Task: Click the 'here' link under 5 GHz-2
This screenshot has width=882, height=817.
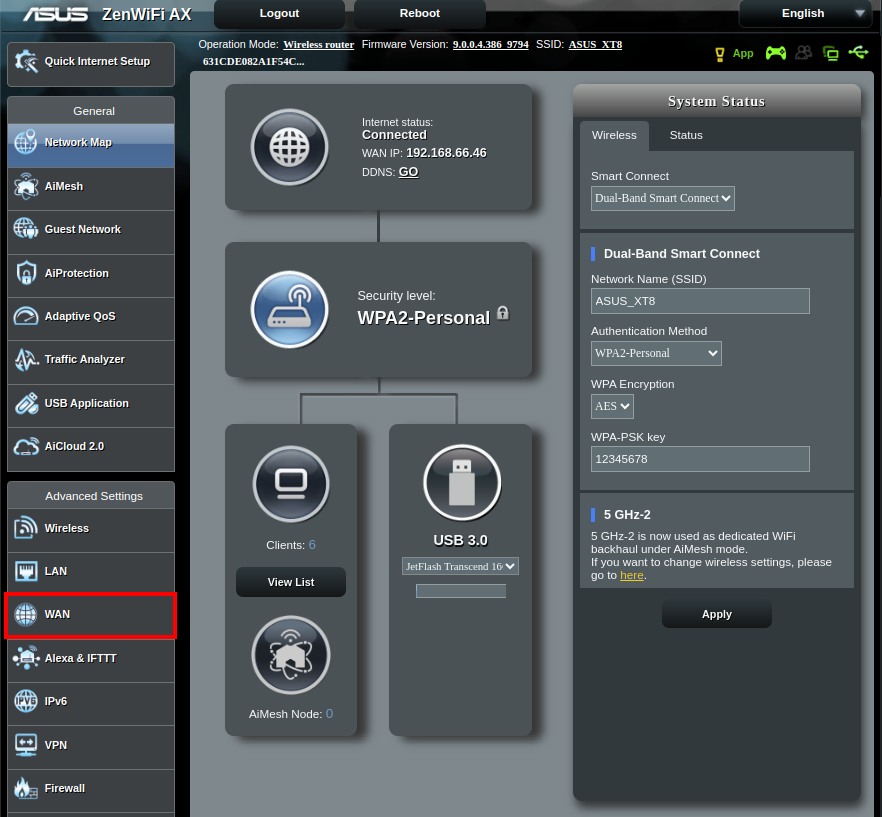Action: pos(632,575)
